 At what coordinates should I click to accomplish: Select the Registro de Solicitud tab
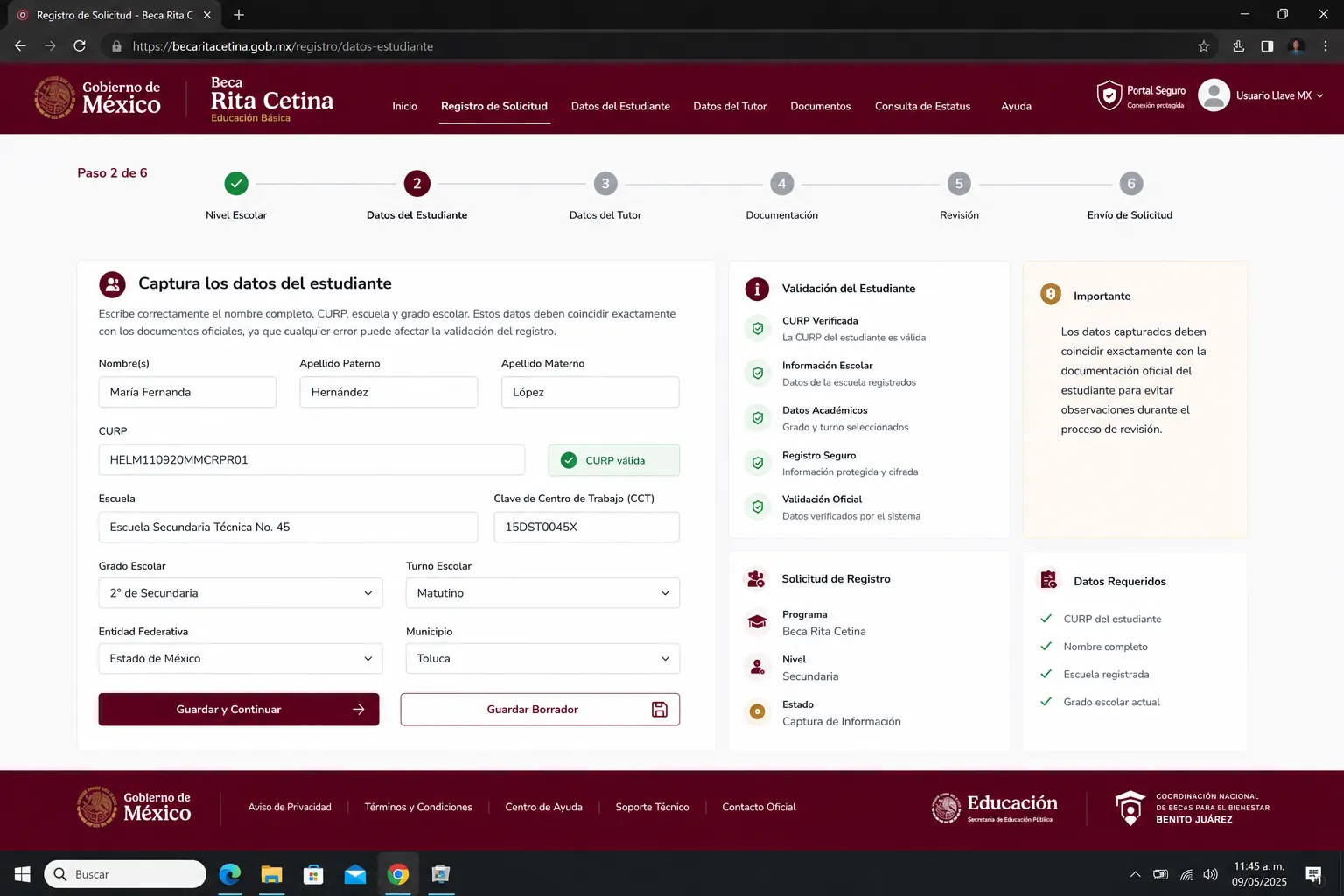point(494,106)
